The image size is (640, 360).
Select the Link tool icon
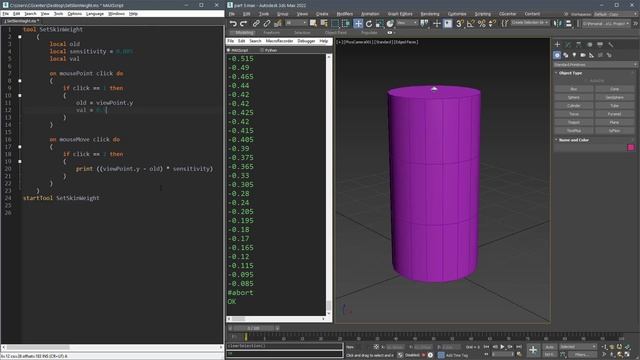256,24
